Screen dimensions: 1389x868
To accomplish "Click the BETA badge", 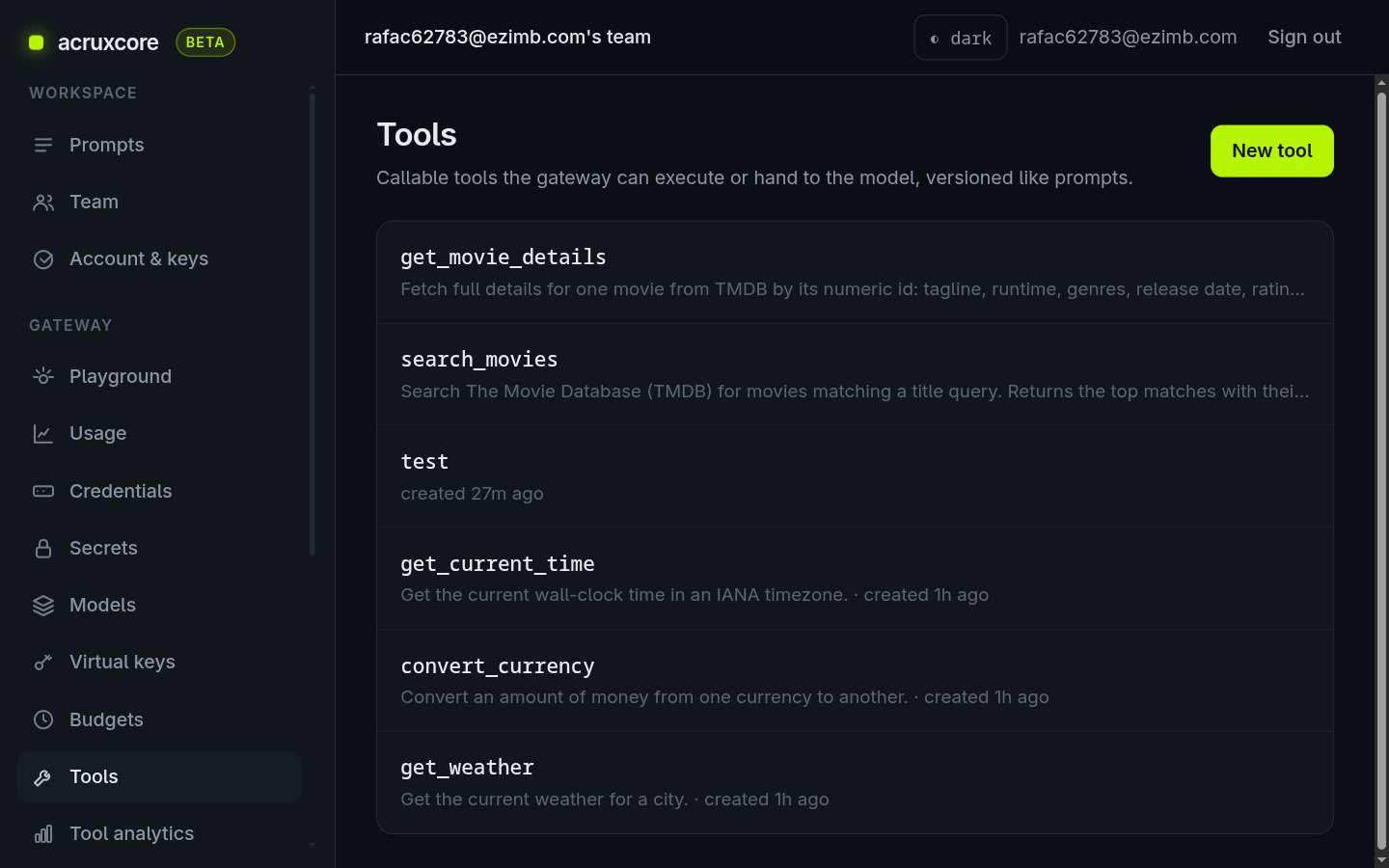I will coord(205,42).
